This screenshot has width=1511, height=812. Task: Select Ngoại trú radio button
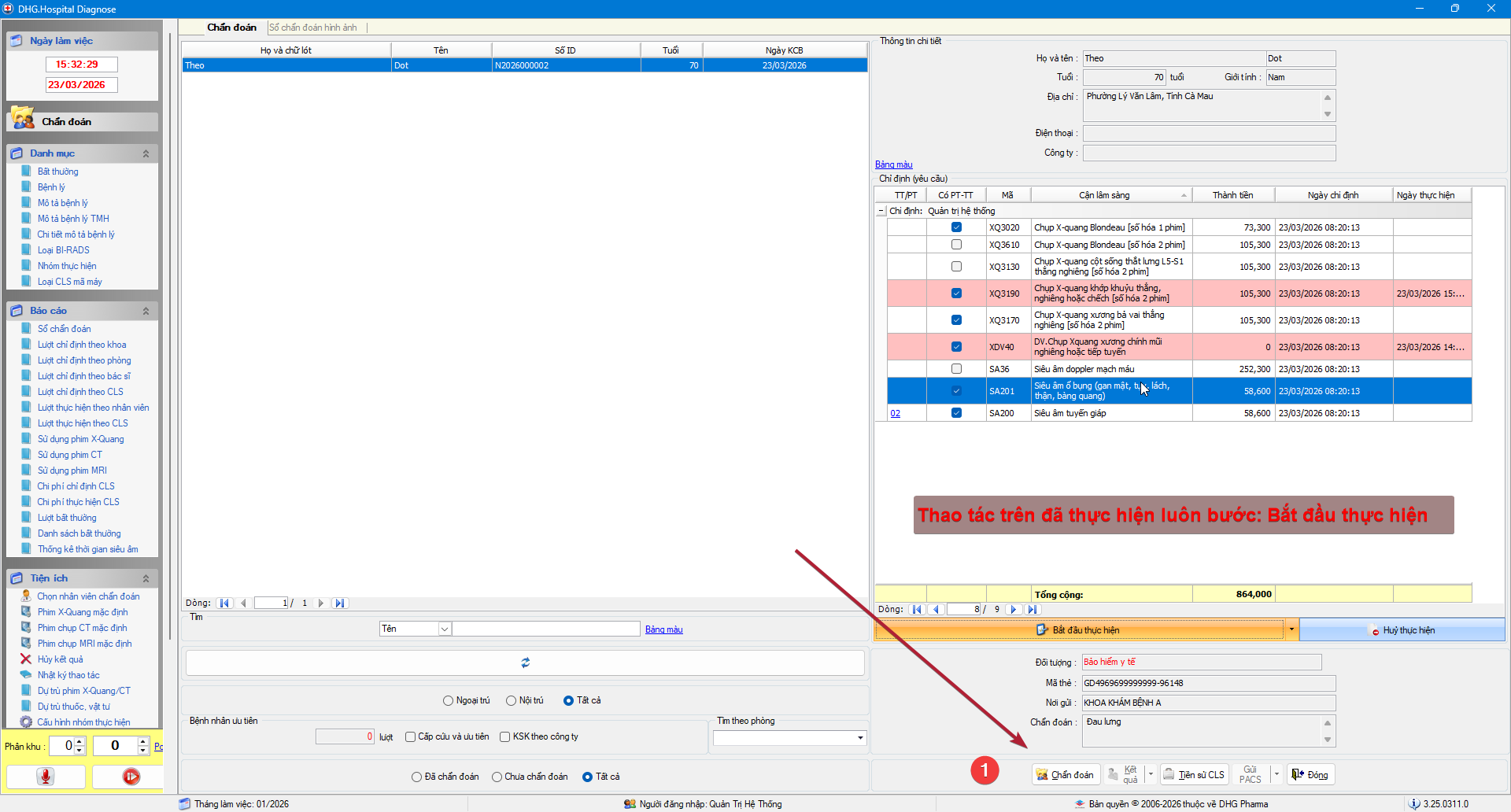point(448,701)
